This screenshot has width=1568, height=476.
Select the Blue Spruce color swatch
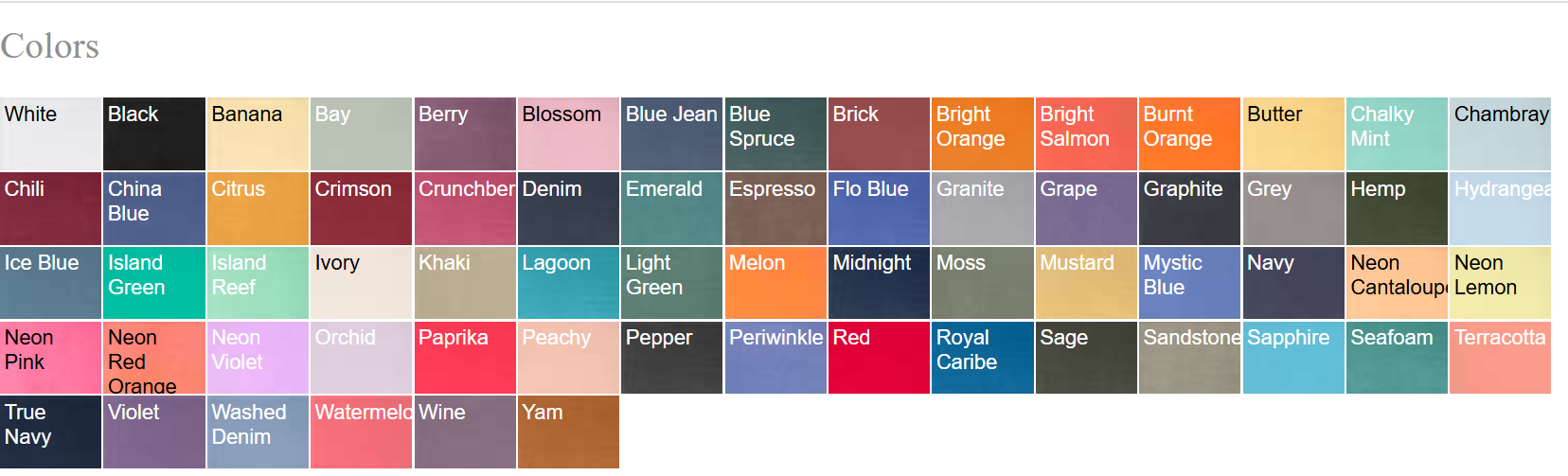click(775, 133)
